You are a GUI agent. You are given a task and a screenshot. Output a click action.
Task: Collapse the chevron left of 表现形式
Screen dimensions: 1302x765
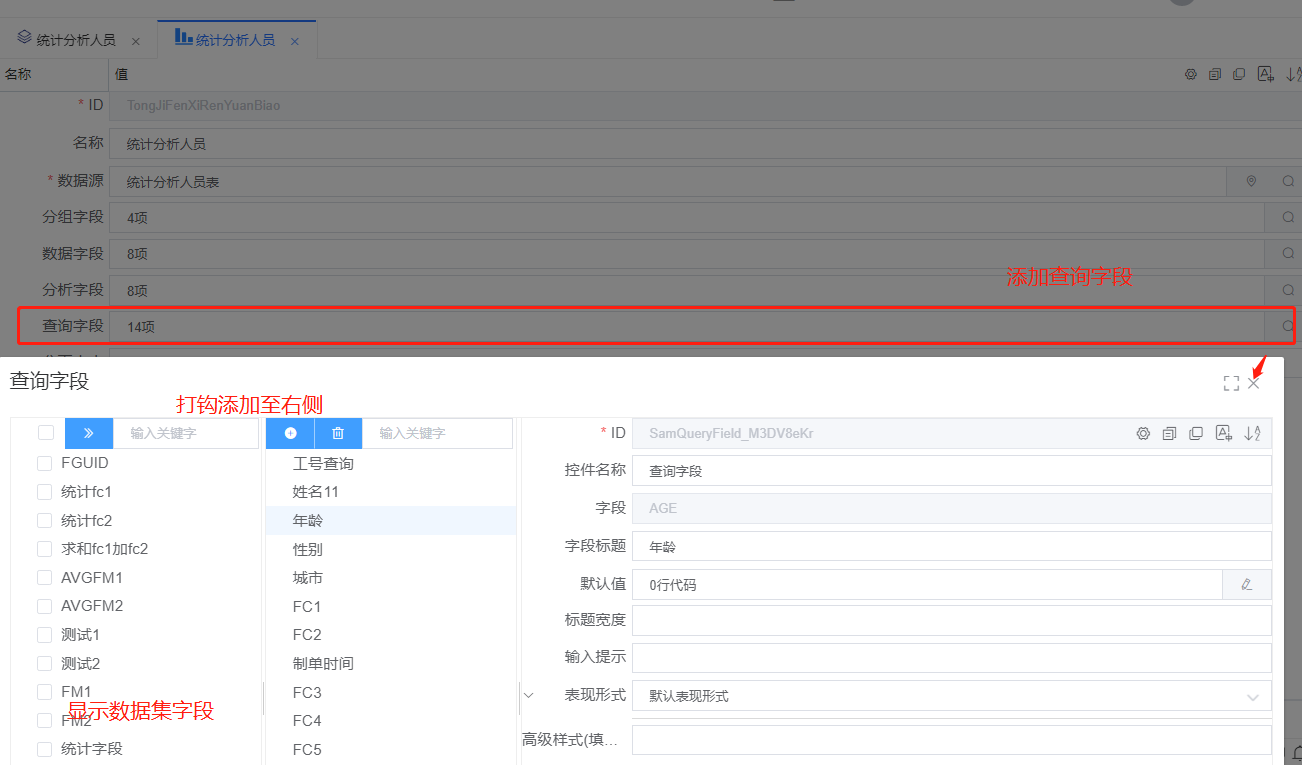[529, 695]
